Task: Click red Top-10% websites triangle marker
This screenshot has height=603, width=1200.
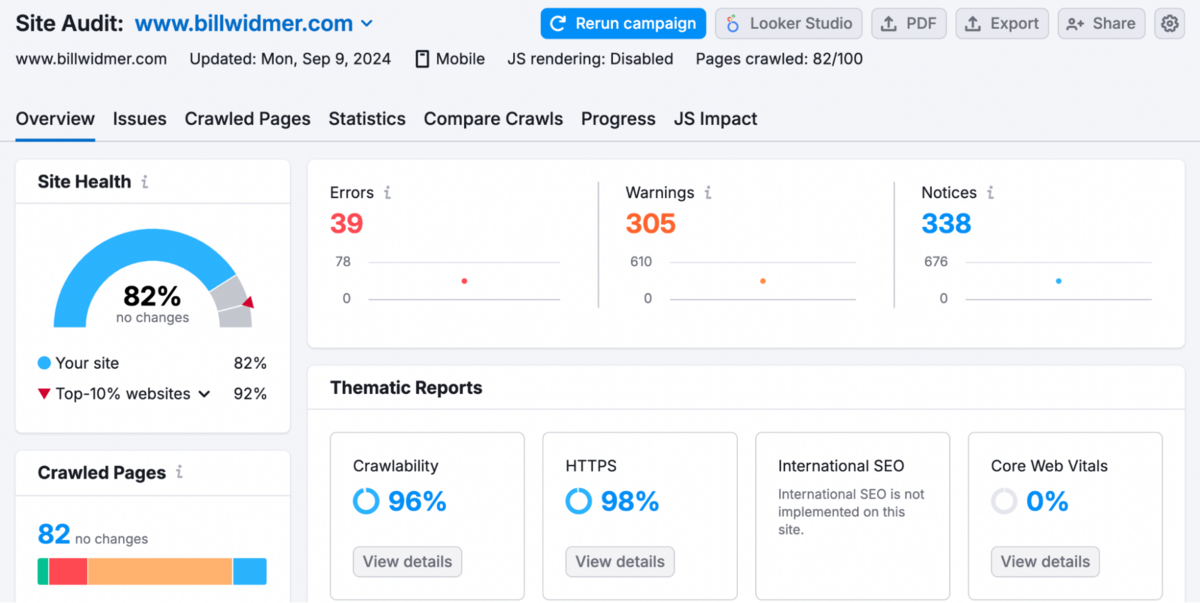Action: click(x=44, y=394)
